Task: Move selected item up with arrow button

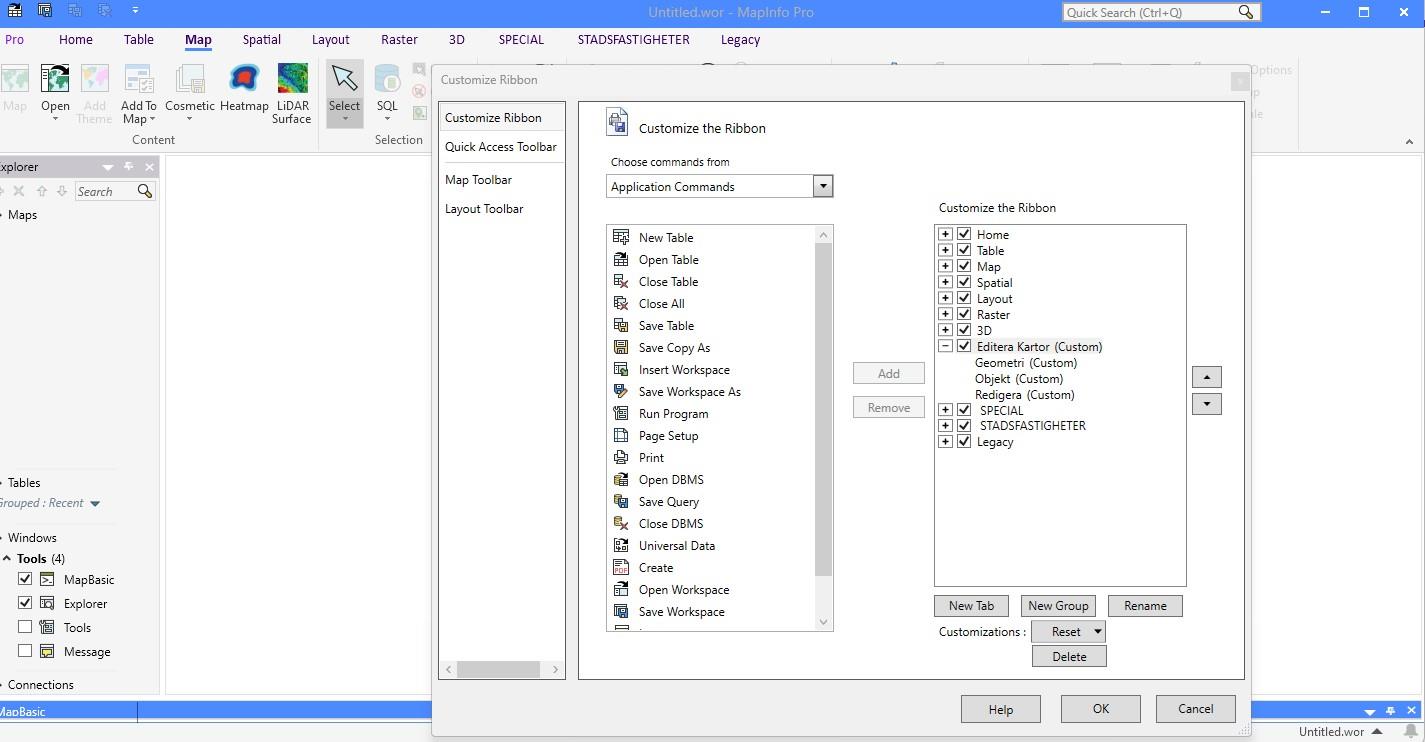Action: point(1207,377)
